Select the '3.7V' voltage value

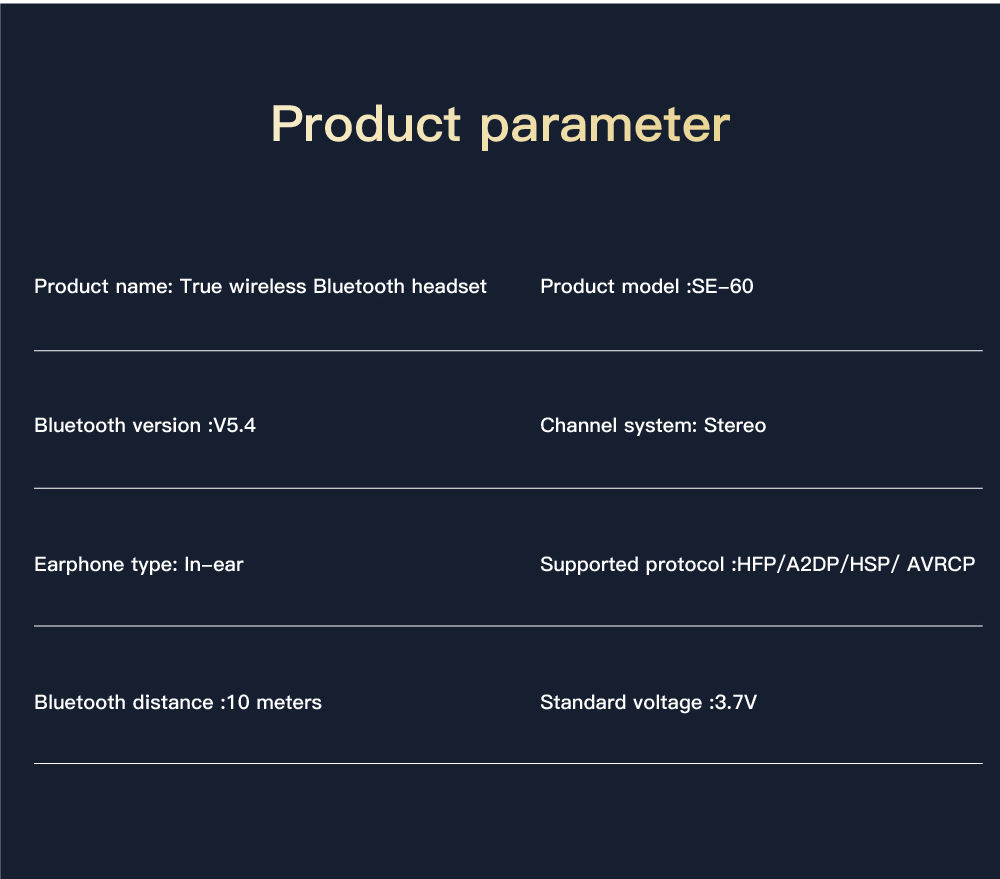(734, 703)
